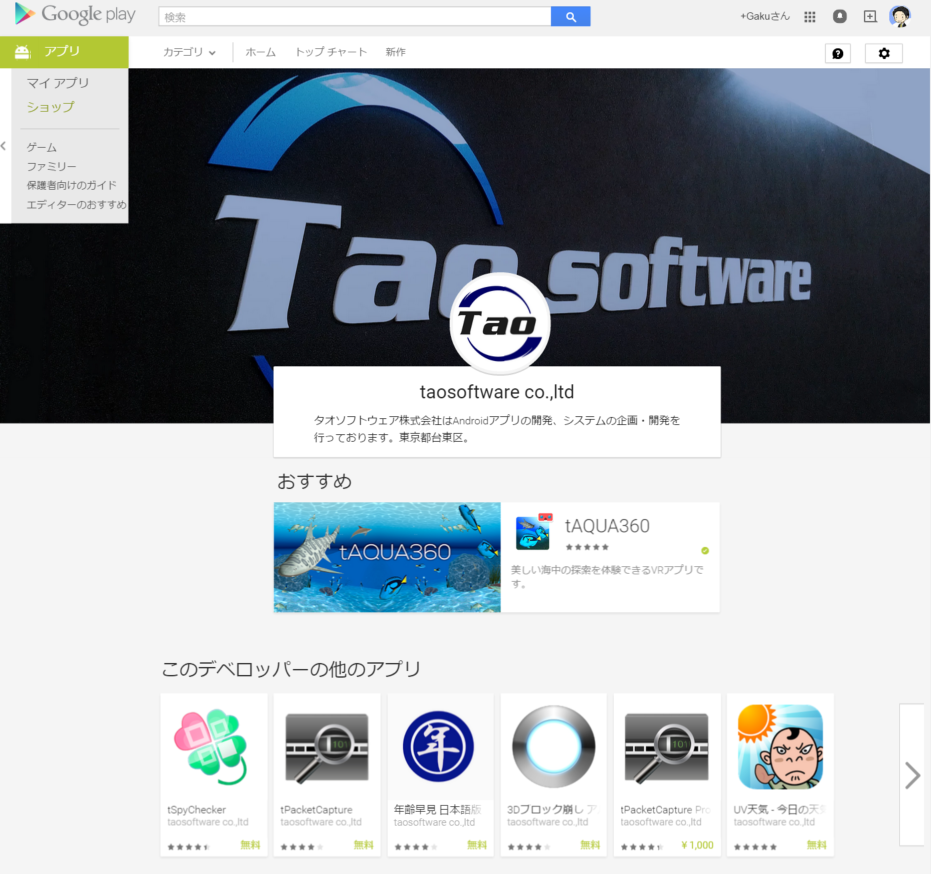Image resolution: width=931 pixels, height=874 pixels.
Task: Collapse the left sidebar with the arrow
Action: click(4, 145)
